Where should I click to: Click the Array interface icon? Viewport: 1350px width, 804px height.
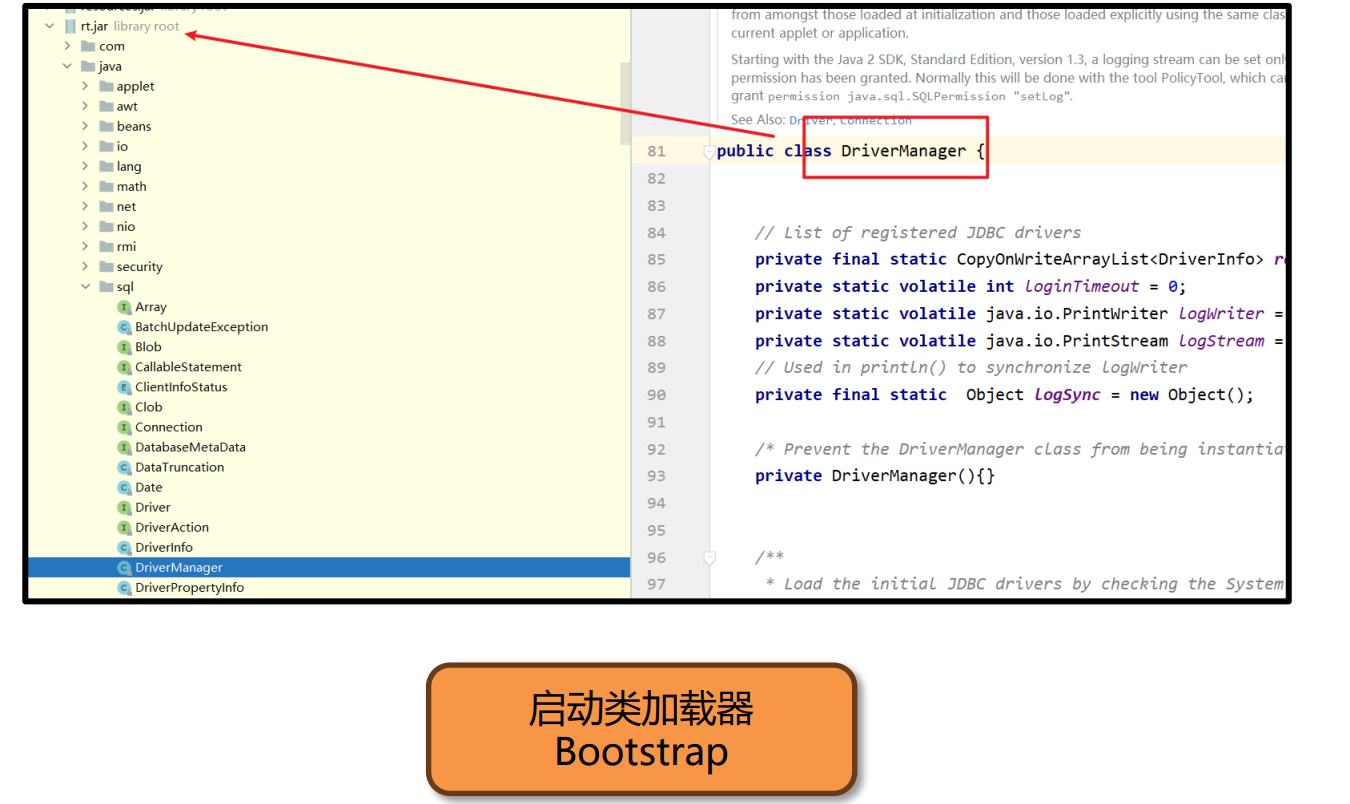tap(124, 307)
